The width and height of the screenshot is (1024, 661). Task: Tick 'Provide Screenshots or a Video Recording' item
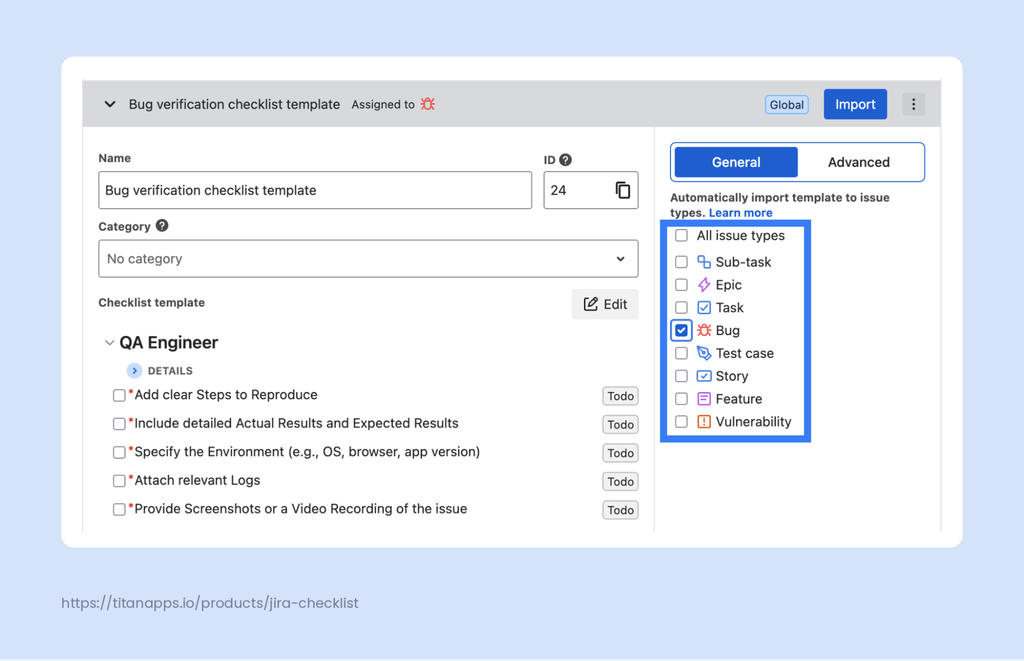[x=119, y=509]
